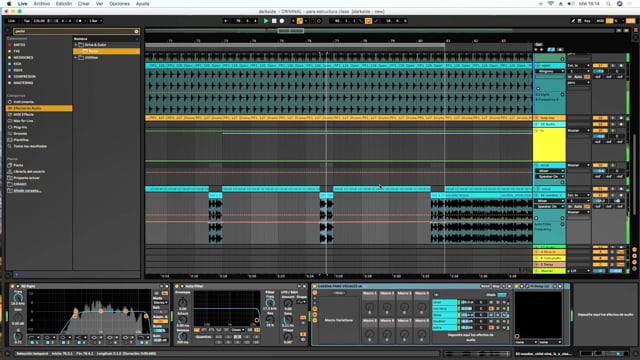
Task: Select the yellow track header
Action: click(x=549, y=145)
